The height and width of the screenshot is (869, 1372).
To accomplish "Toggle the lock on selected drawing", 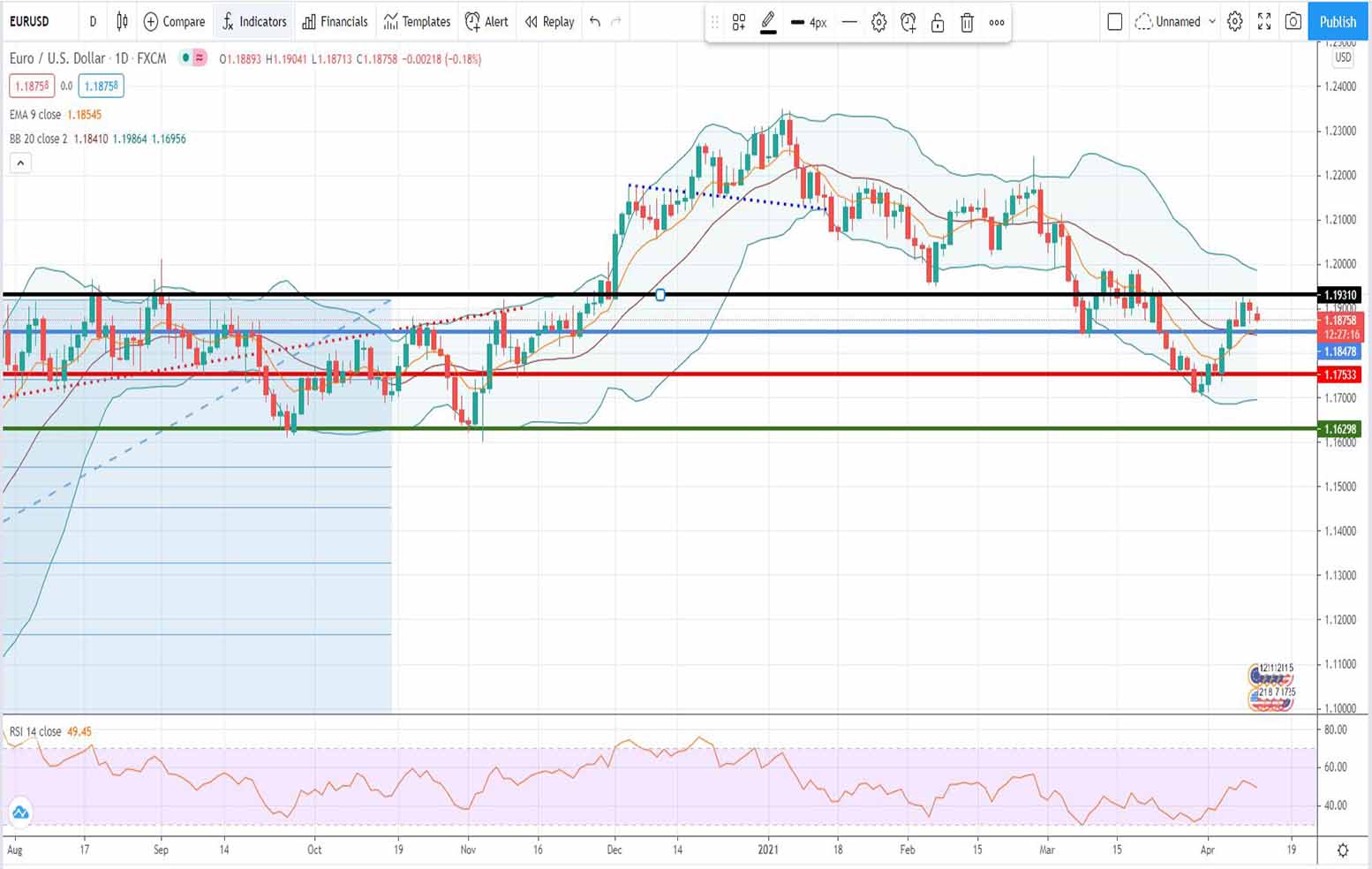I will coord(938,23).
